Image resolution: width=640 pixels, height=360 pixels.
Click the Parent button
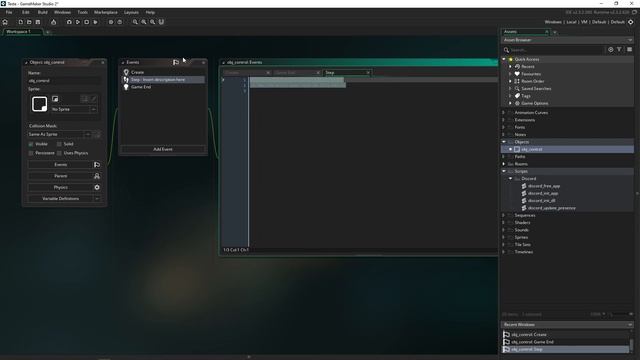(x=64, y=176)
